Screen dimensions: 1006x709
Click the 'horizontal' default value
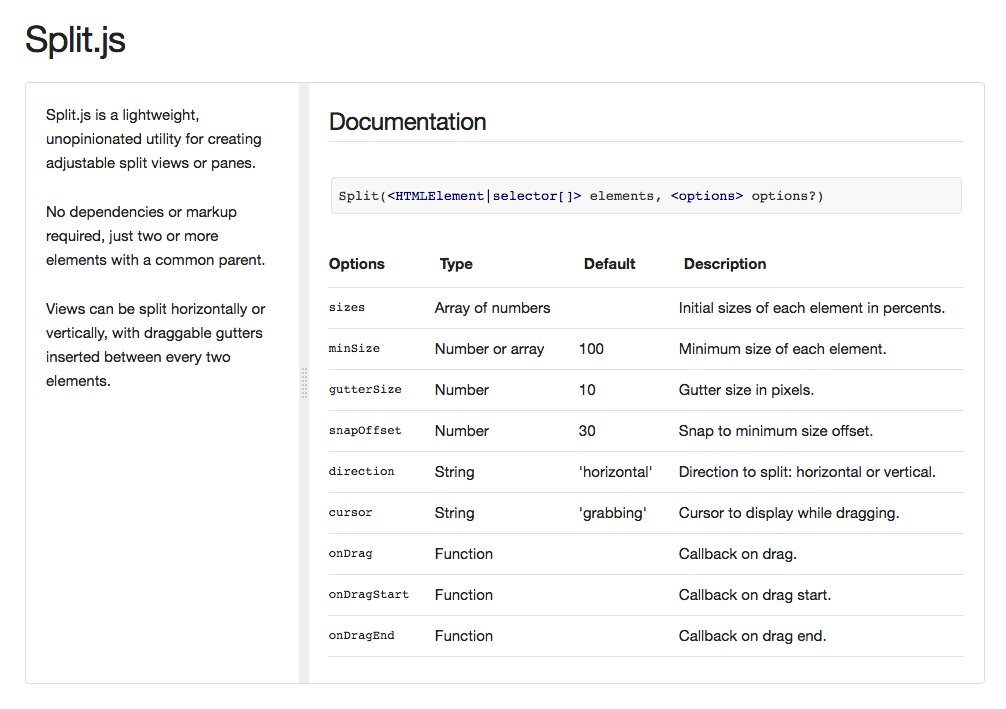coord(615,472)
